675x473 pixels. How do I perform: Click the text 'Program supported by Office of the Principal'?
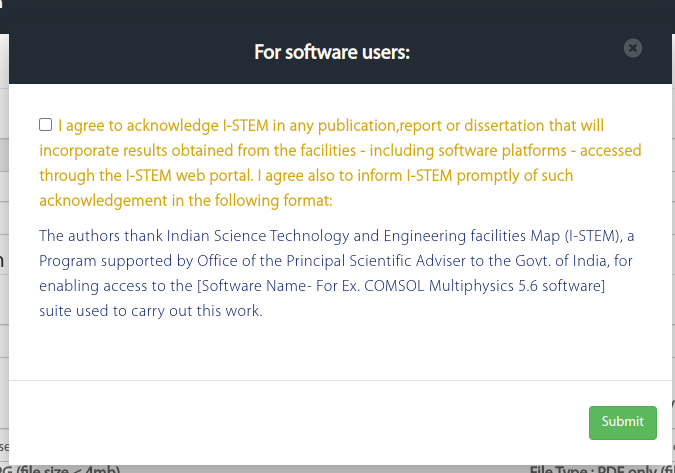pos(192,261)
